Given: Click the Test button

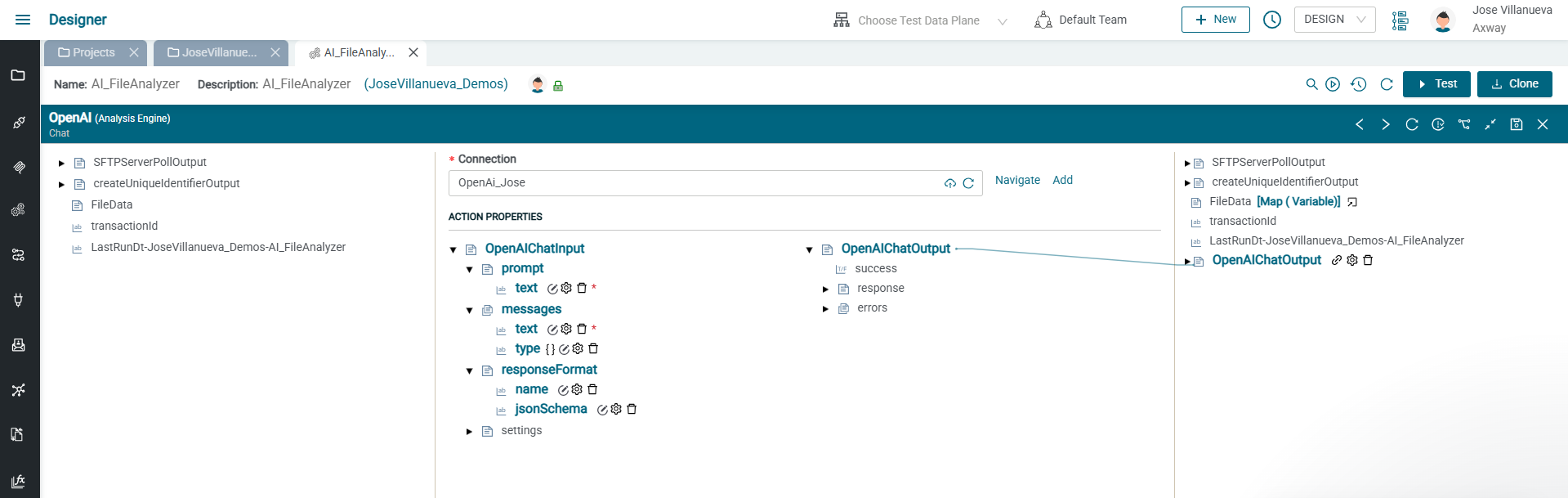Looking at the screenshot, I should tap(1437, 84).
